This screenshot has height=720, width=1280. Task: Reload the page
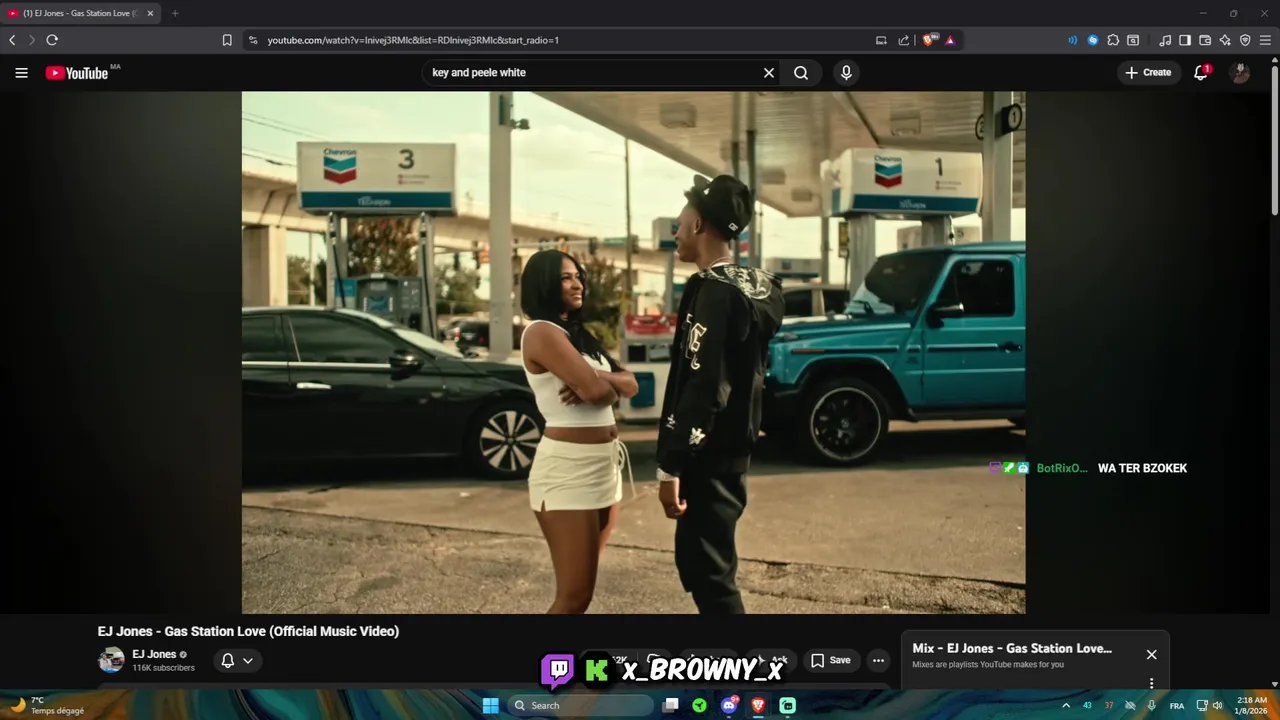[x=52, y=40]
